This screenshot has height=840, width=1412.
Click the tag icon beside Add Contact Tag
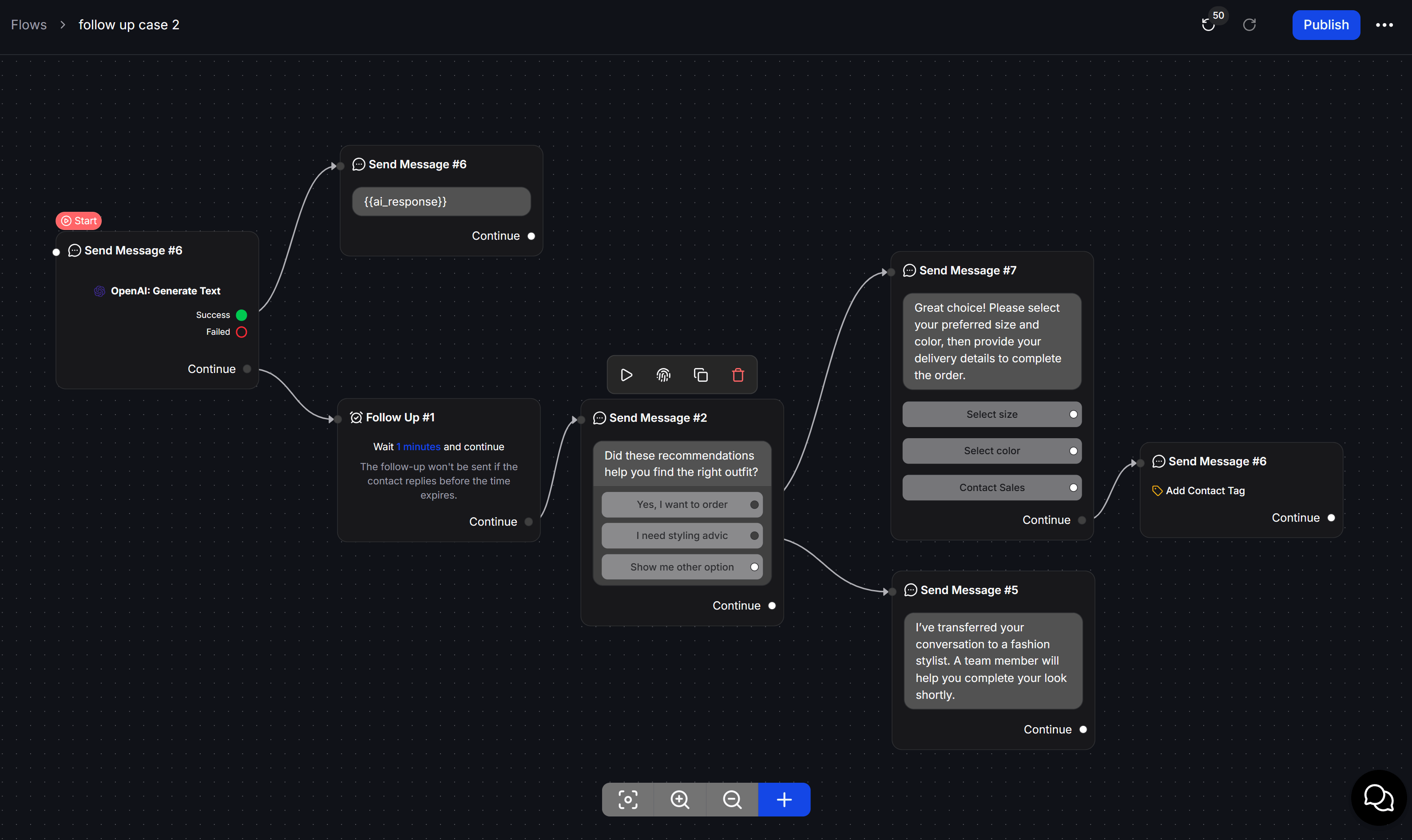click(1157, 491)
